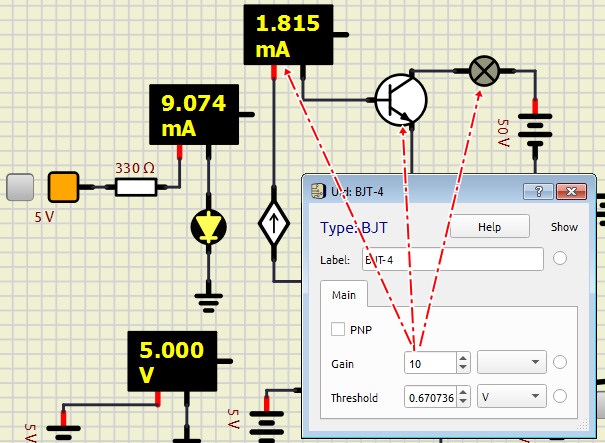Click the BJT transistor symbol

point(402,100)
